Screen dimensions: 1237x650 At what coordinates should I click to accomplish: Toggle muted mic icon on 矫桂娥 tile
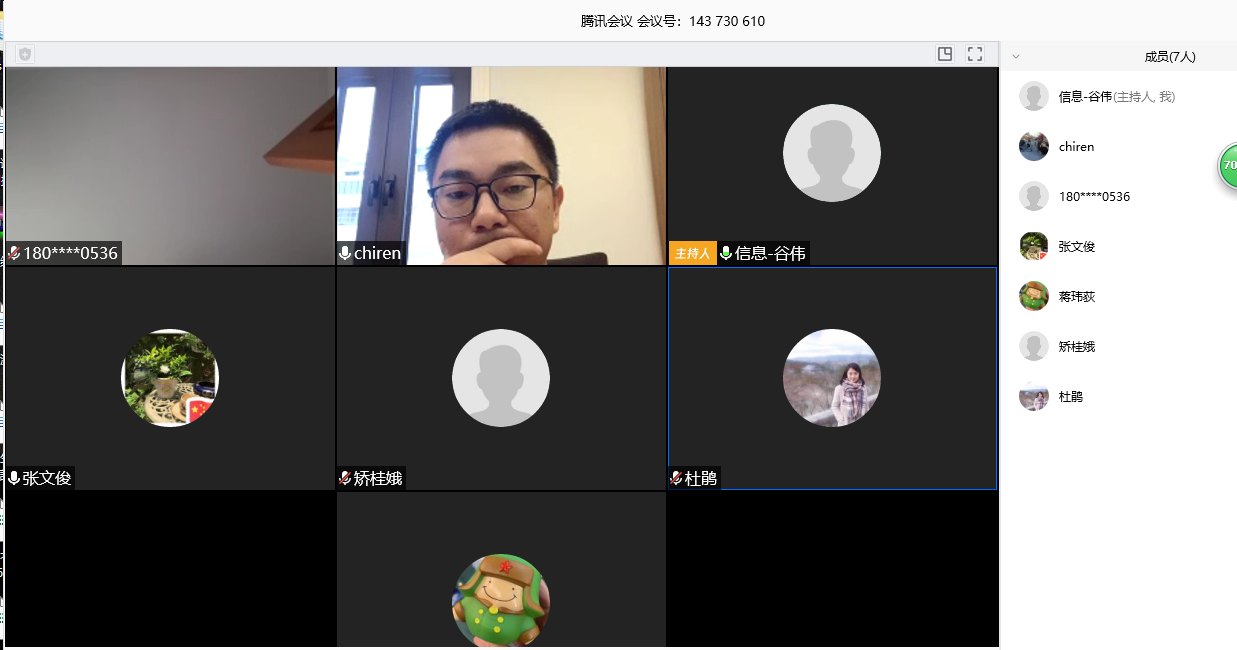345,479
